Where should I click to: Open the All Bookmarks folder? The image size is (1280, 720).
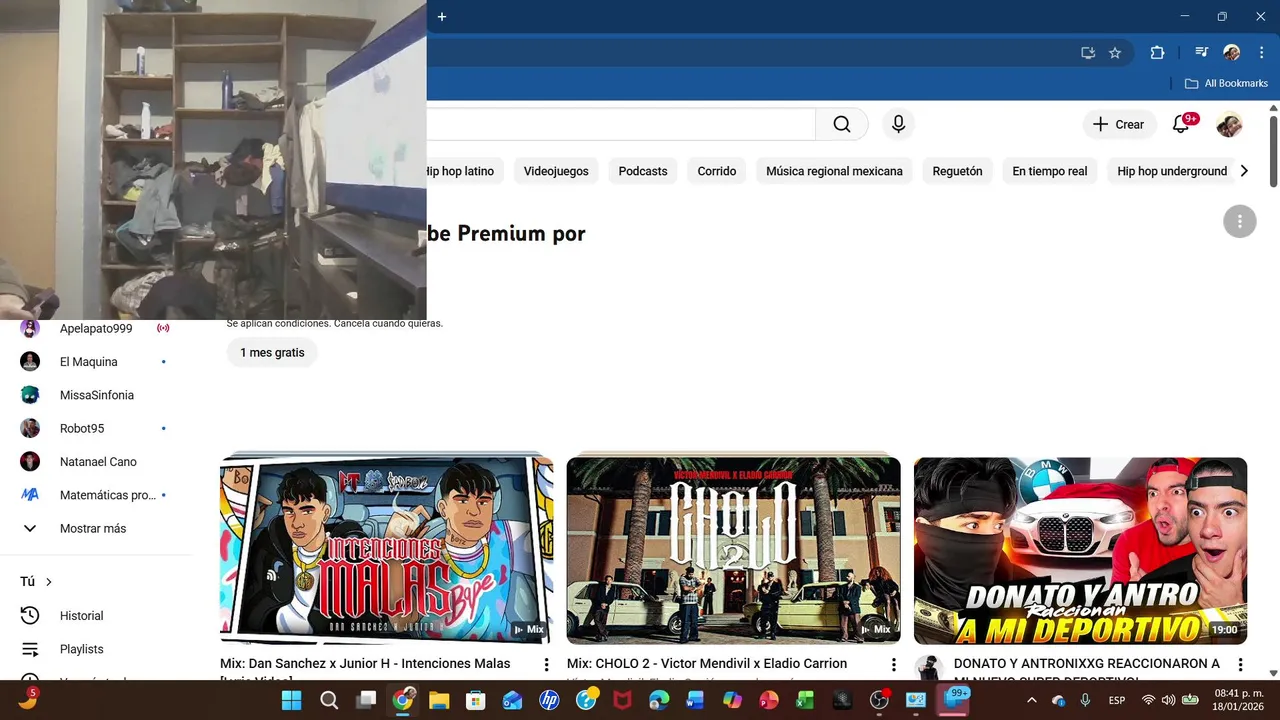click(x=1226, y=83)
